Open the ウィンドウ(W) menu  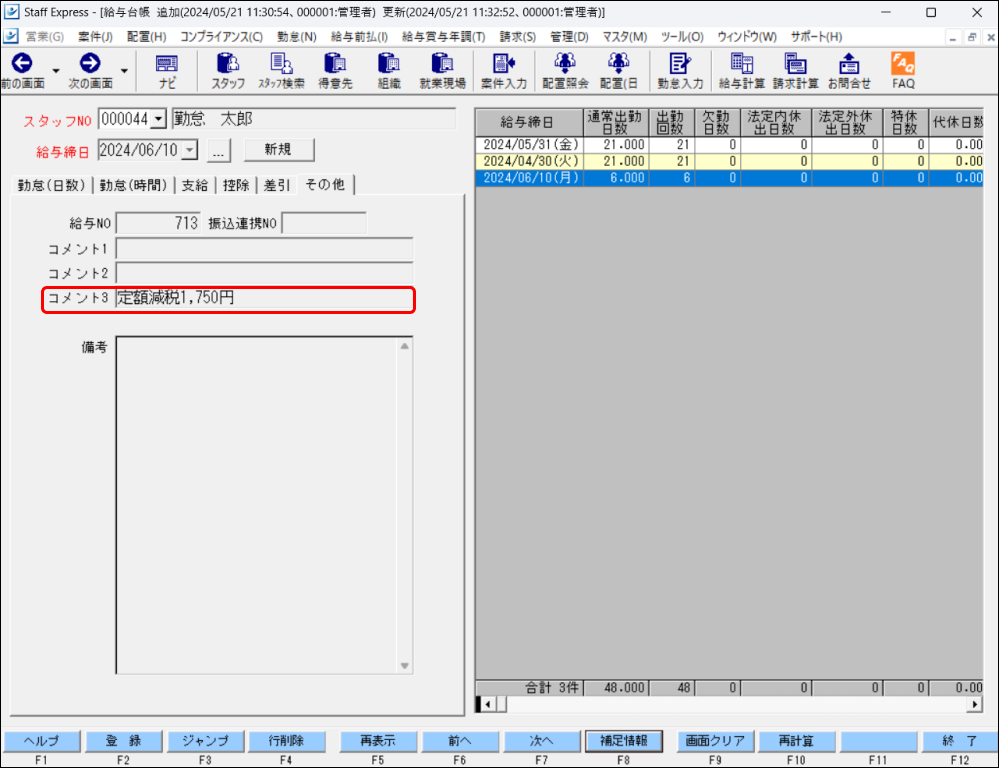(x=747, y=37)
